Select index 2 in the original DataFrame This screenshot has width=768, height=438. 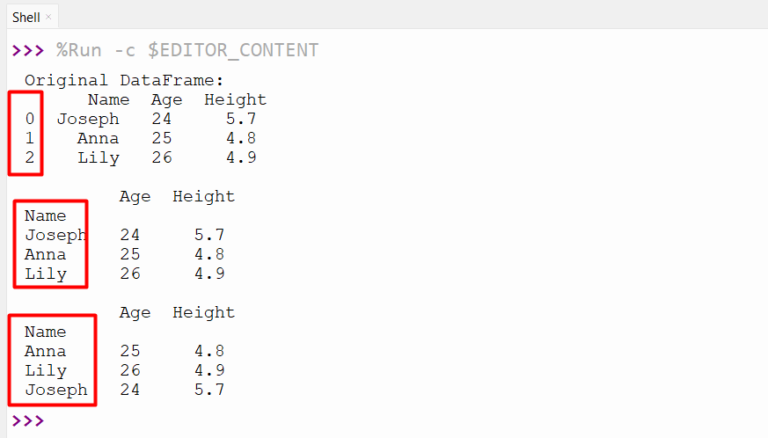(x=30, y=158)
